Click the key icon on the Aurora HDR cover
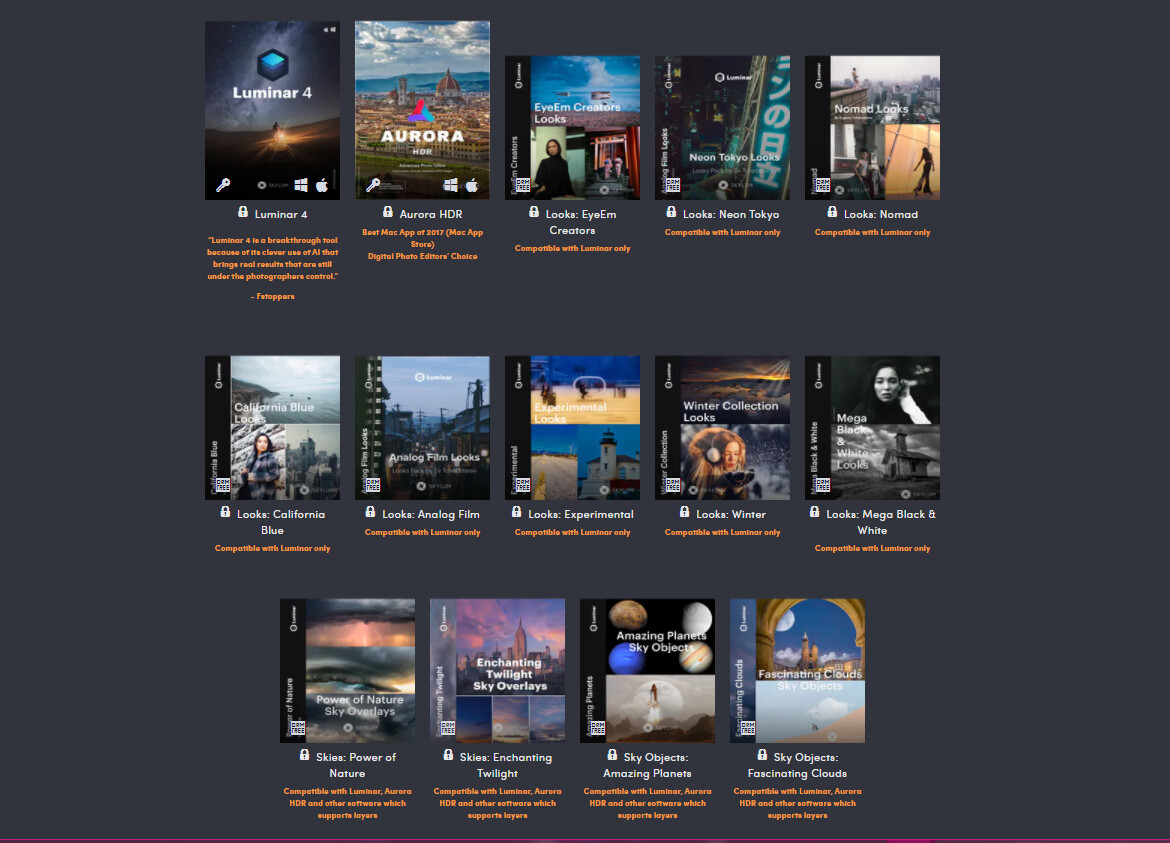This screenshot has width=1170, height=843. click(x=373, y=185)
